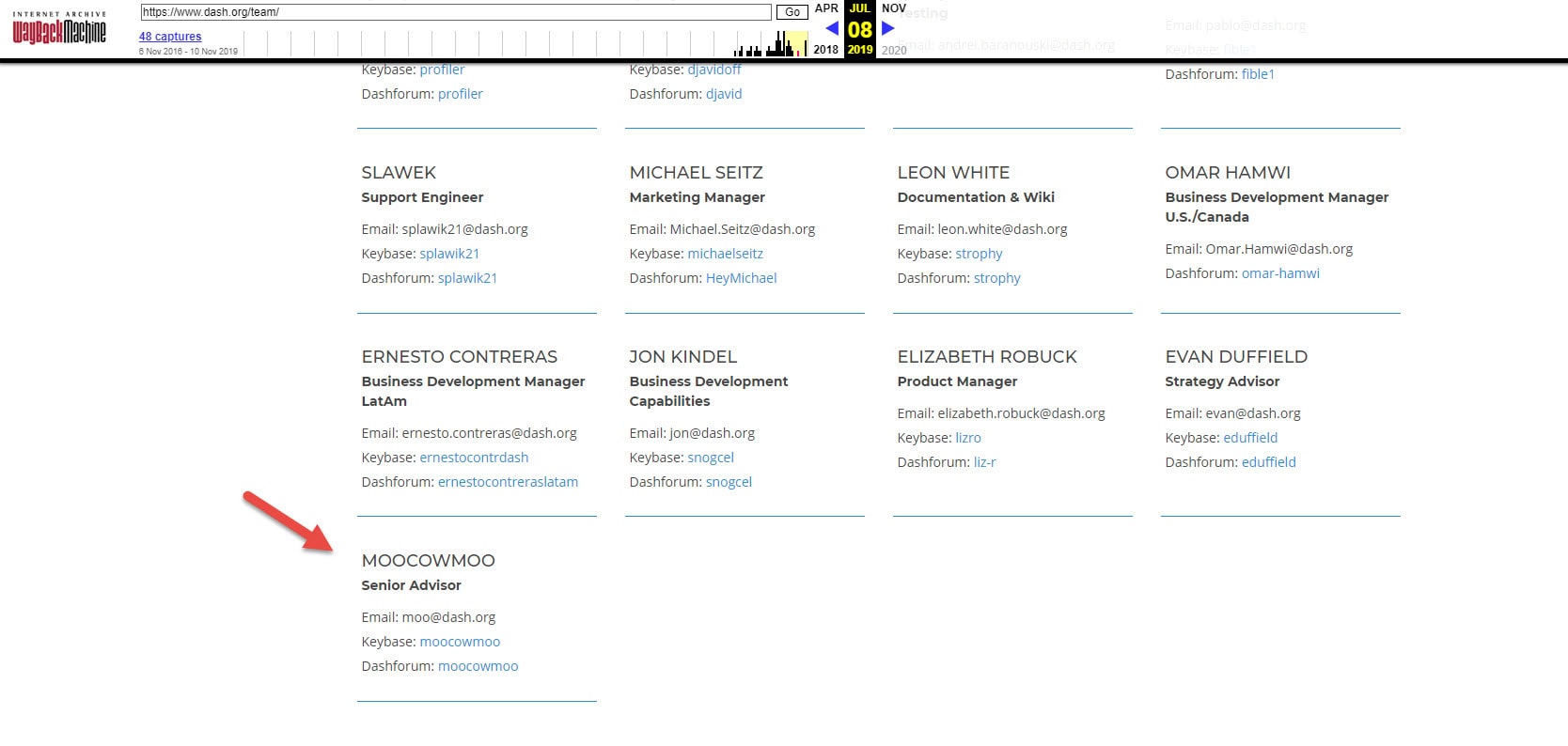Image resolution: width=1568 pixels, height=746 pixels.
Task: Click the Product Manager title
Action: [957, 381]
